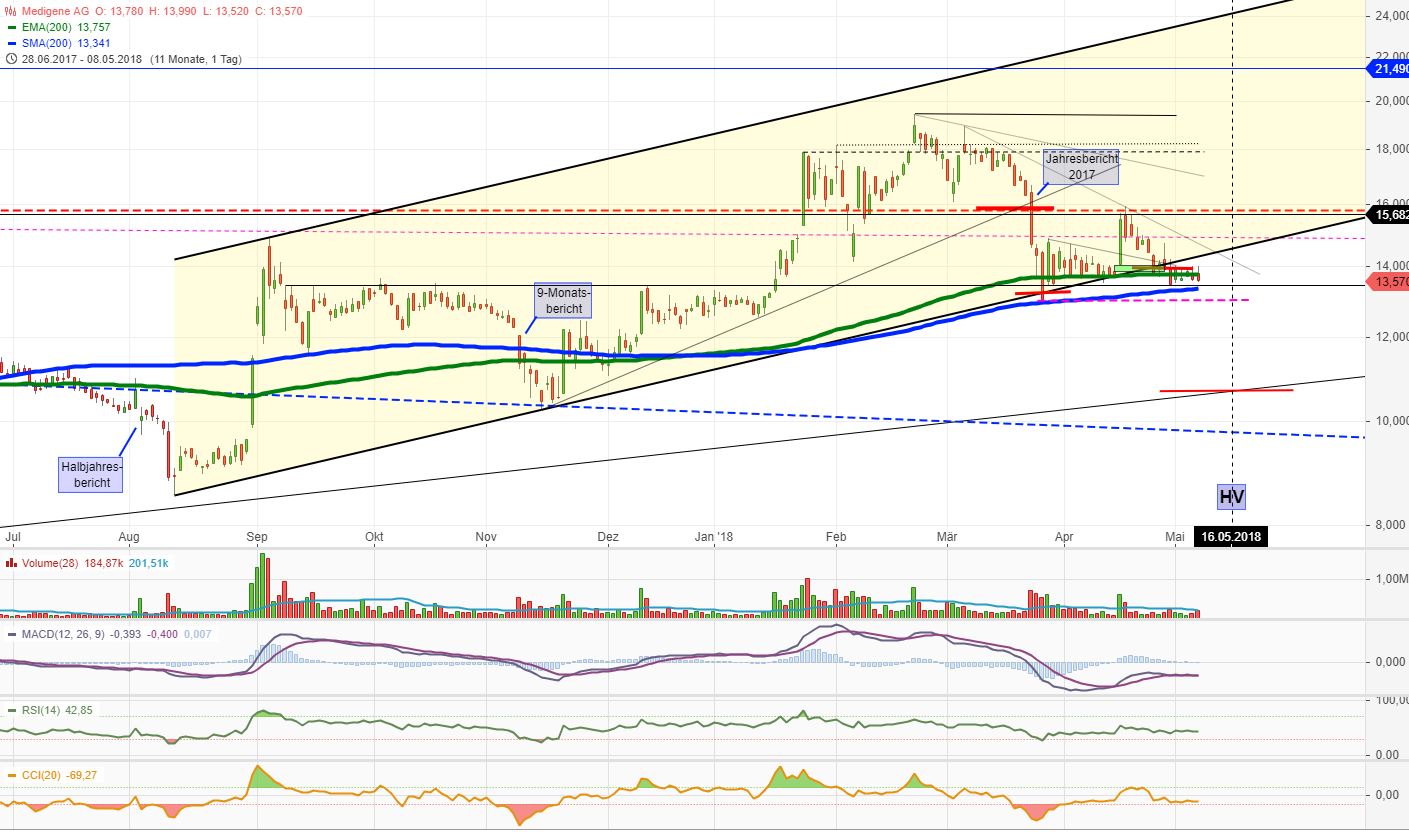The width and height of the screenshot is (1409, 832).
Task: Select the Jahresbericht 2017 annotation box
Action: pos(1081,167)
